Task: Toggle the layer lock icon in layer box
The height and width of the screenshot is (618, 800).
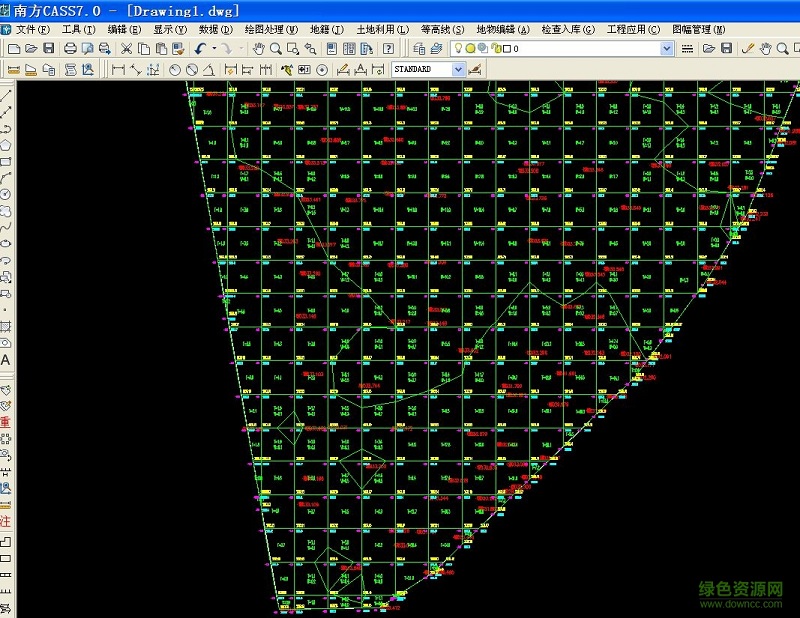Action: pos(494,48)
